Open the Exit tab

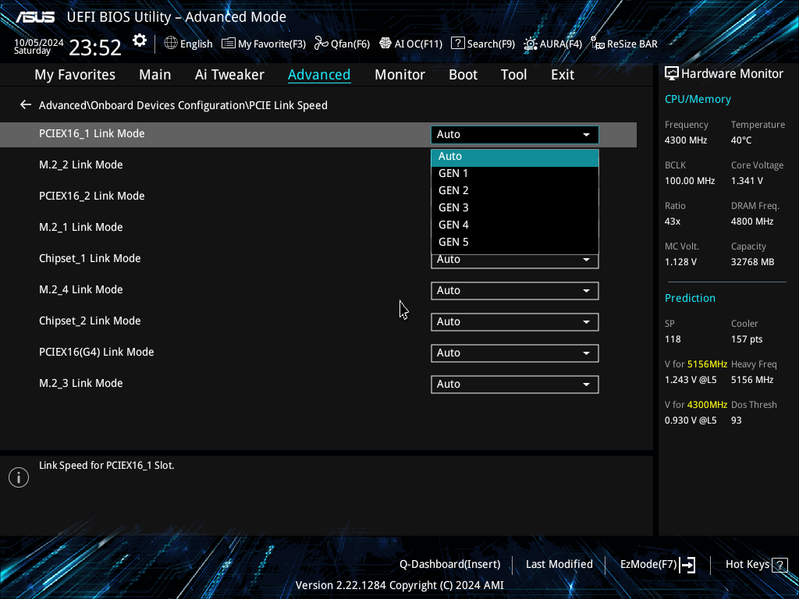(x=563, y=75)
